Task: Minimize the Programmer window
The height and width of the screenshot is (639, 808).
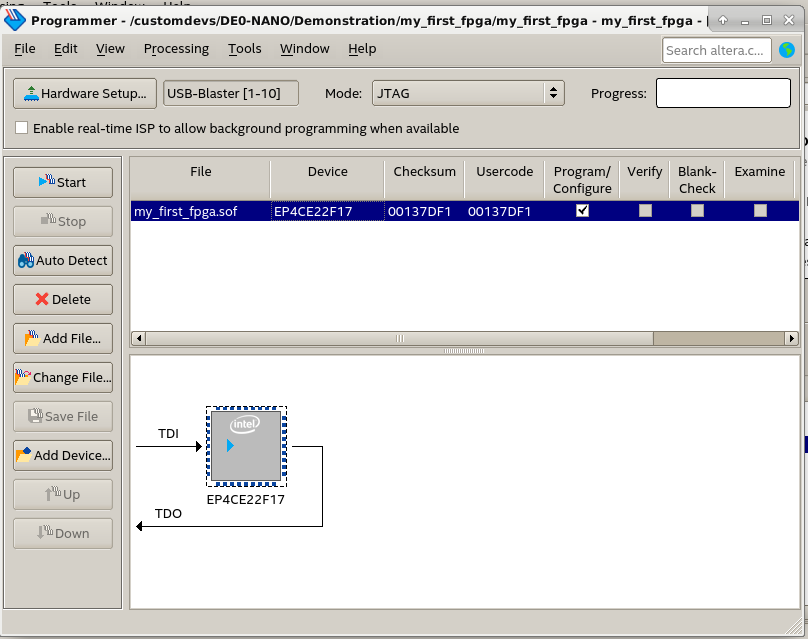Action: point(745,21)
